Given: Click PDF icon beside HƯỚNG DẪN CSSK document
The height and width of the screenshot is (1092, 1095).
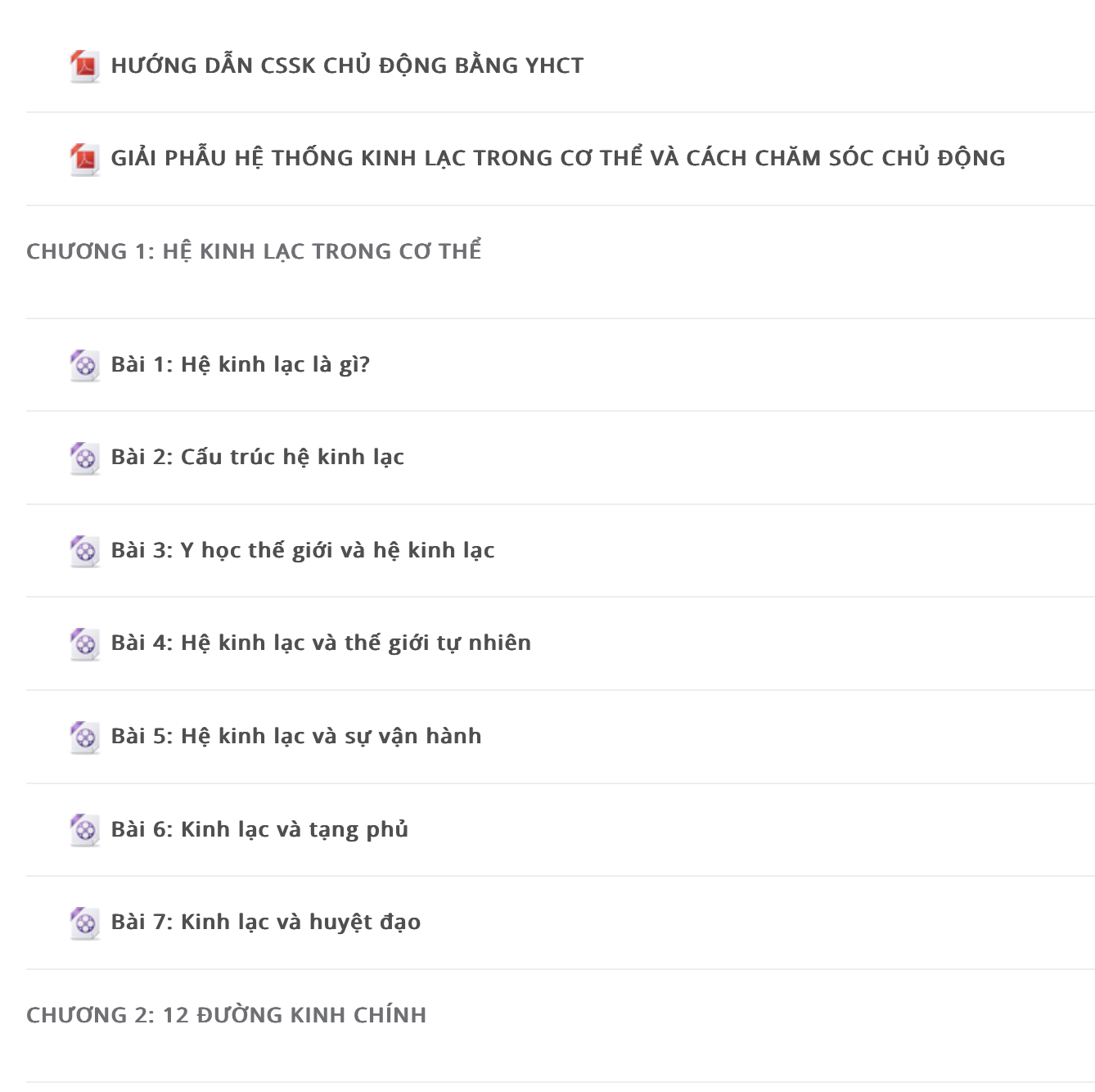Looking at the screenshot, I should pyautogui.click(x=85, y=66).
